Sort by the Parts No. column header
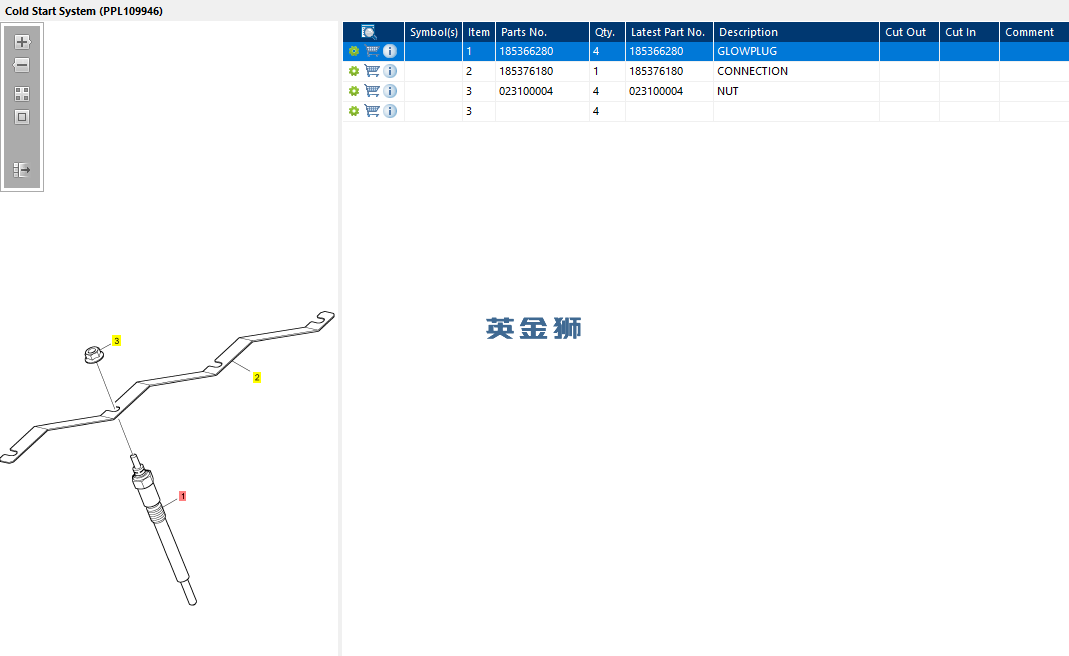The width and height of the screenshot is (1069, 656). pyautogui.click(x=542, y=32)
